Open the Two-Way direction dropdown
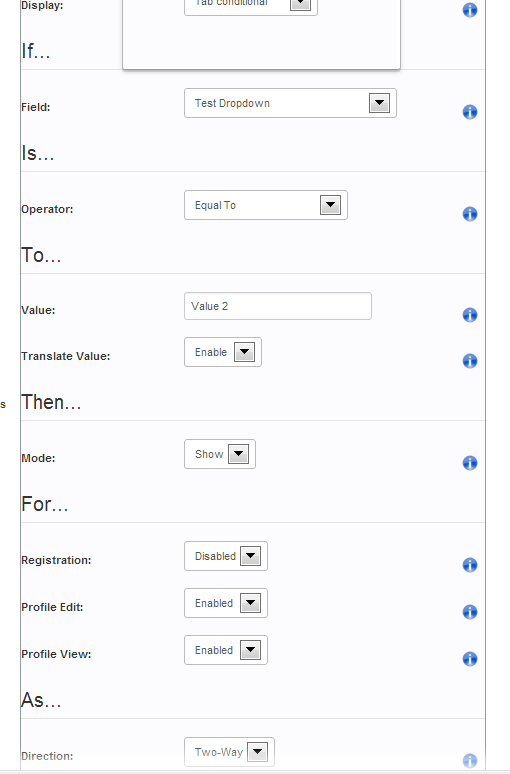The width and height of the screenshot is (510, 774). [229, 752]
